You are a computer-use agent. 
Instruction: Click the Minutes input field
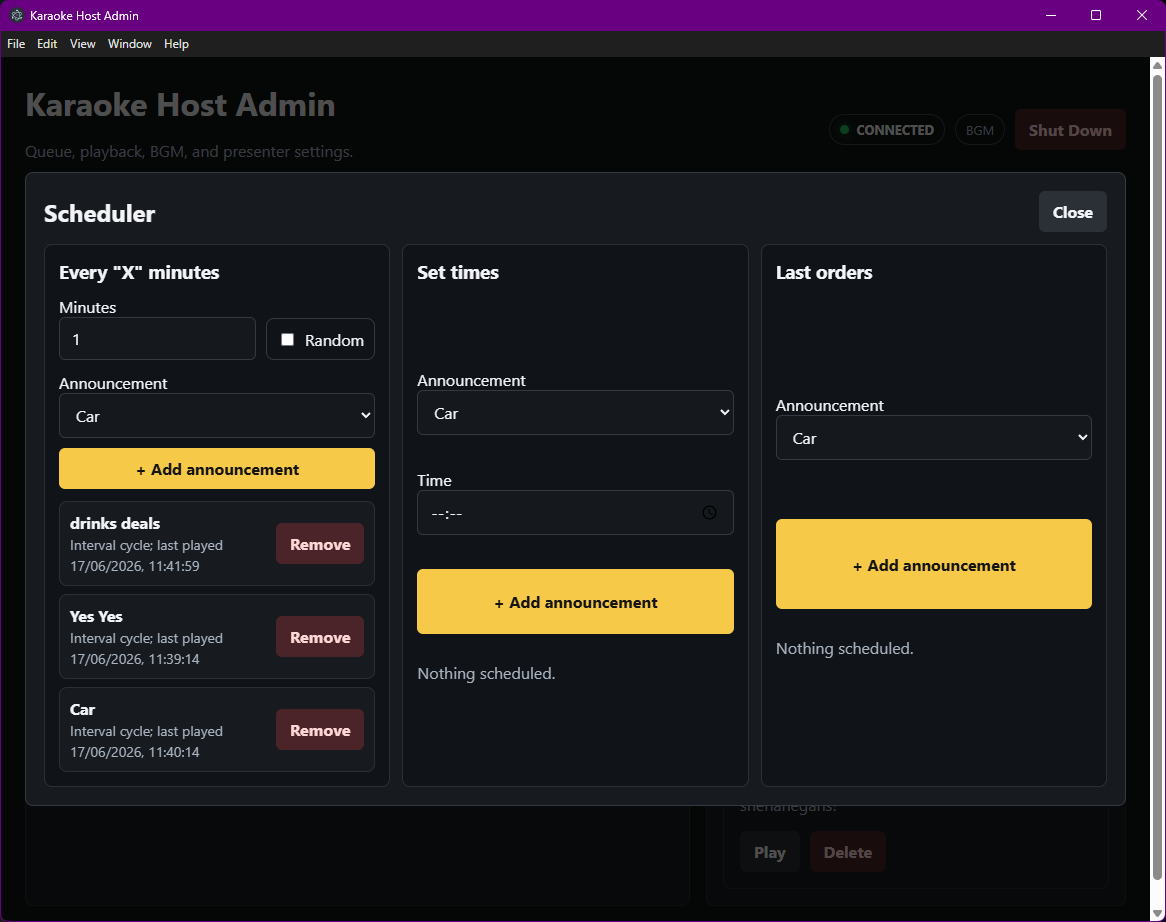157,339
